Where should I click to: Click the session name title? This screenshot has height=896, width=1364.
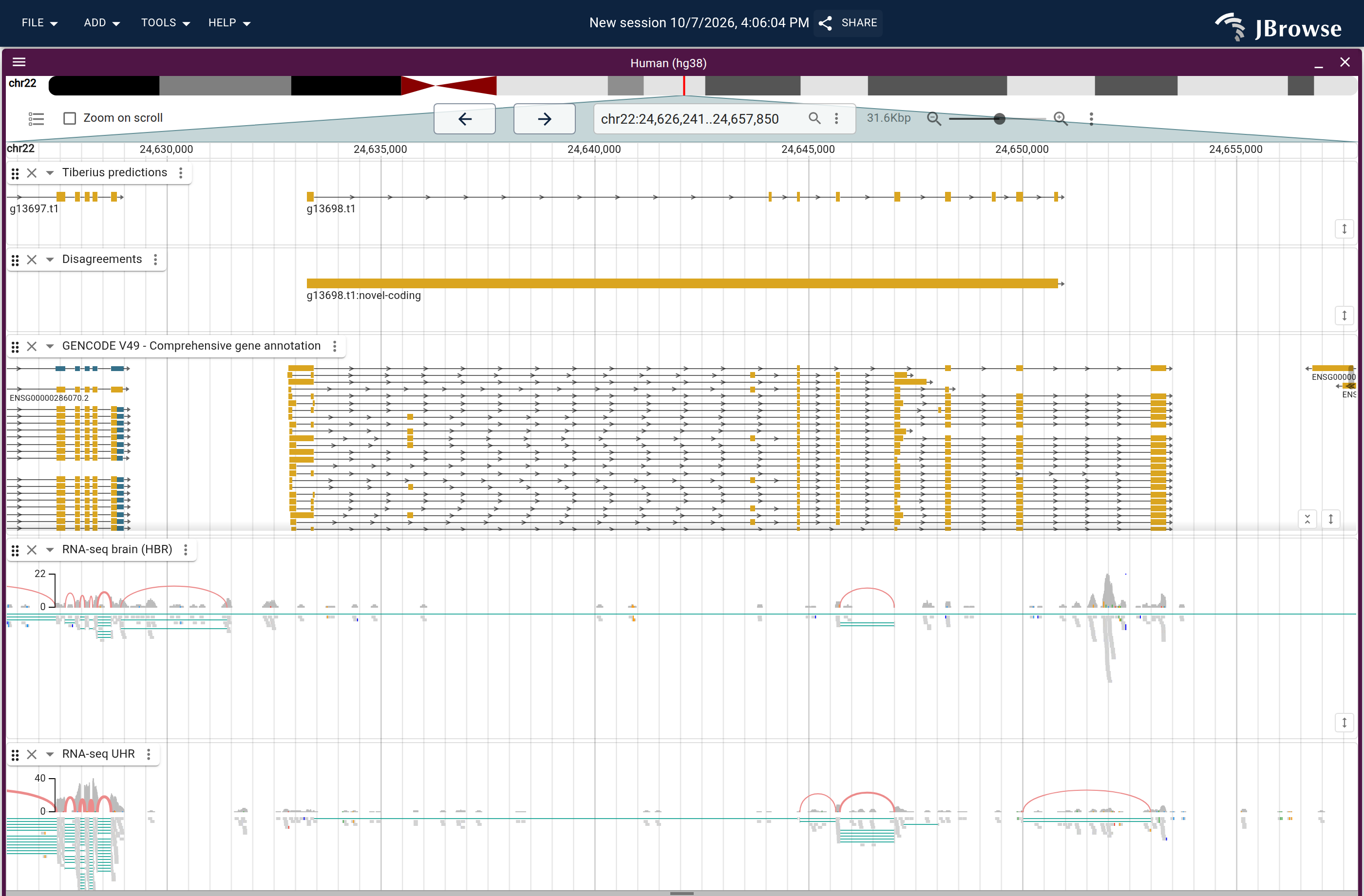[699, 23]
